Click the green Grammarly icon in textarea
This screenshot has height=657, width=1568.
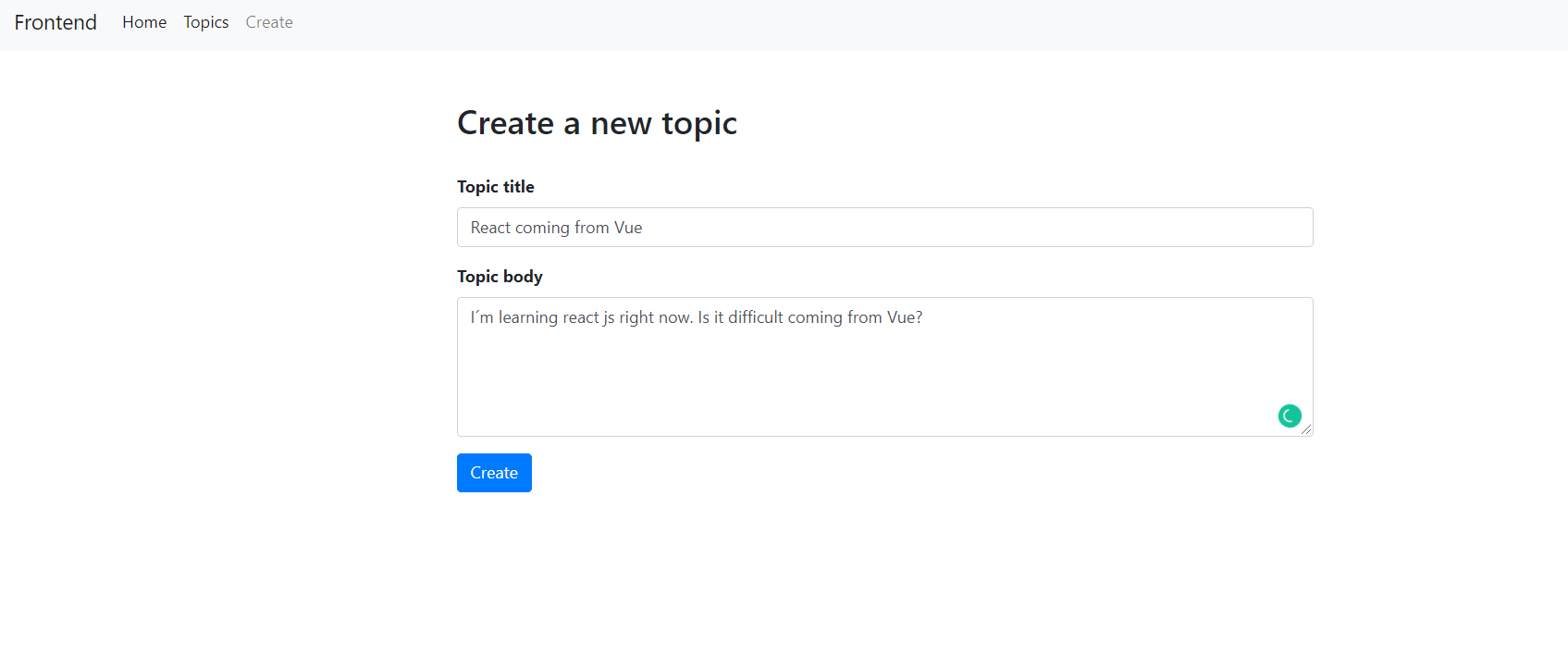point(1290,416)
